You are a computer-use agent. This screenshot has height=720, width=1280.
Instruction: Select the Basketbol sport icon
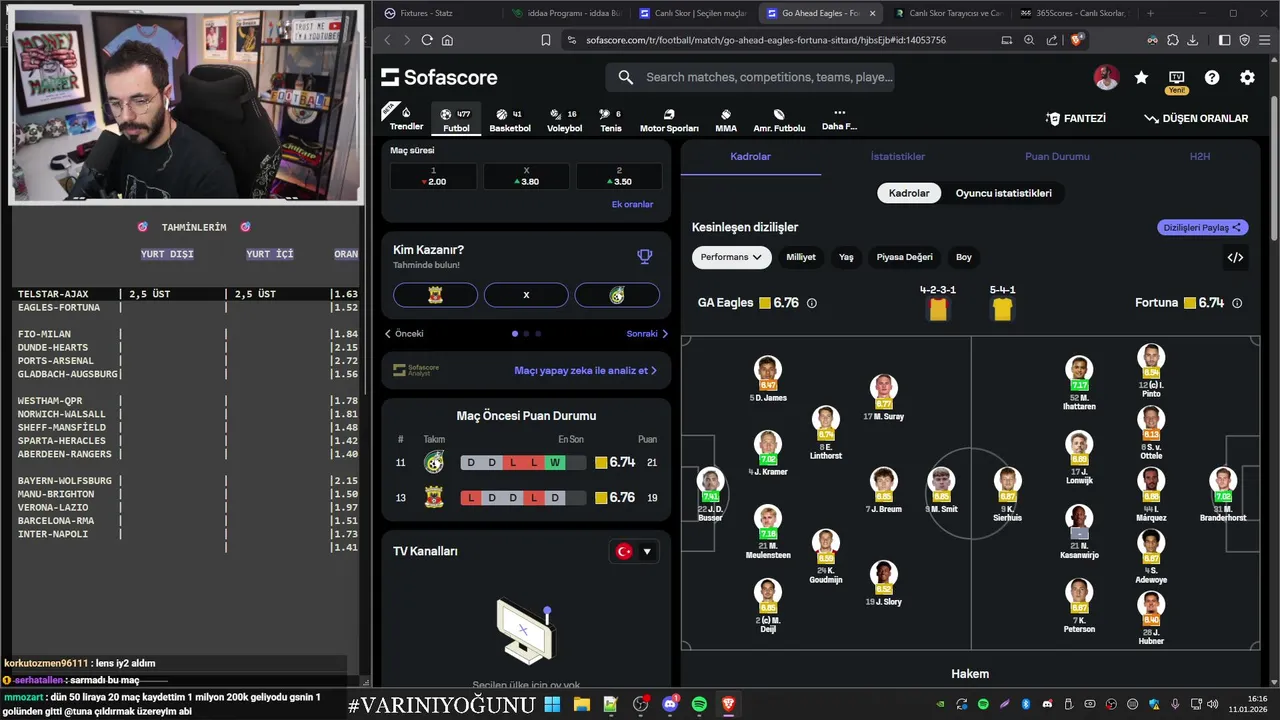[510, 120]
